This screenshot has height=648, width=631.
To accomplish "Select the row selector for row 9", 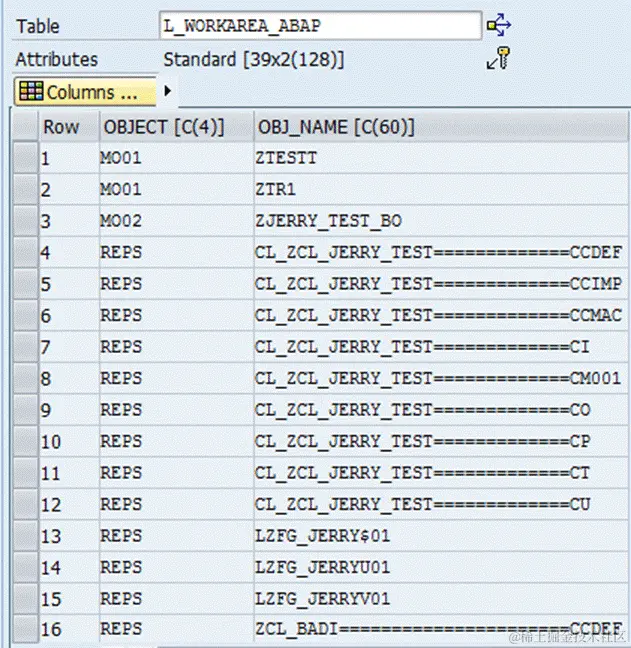I will (26, 410).
